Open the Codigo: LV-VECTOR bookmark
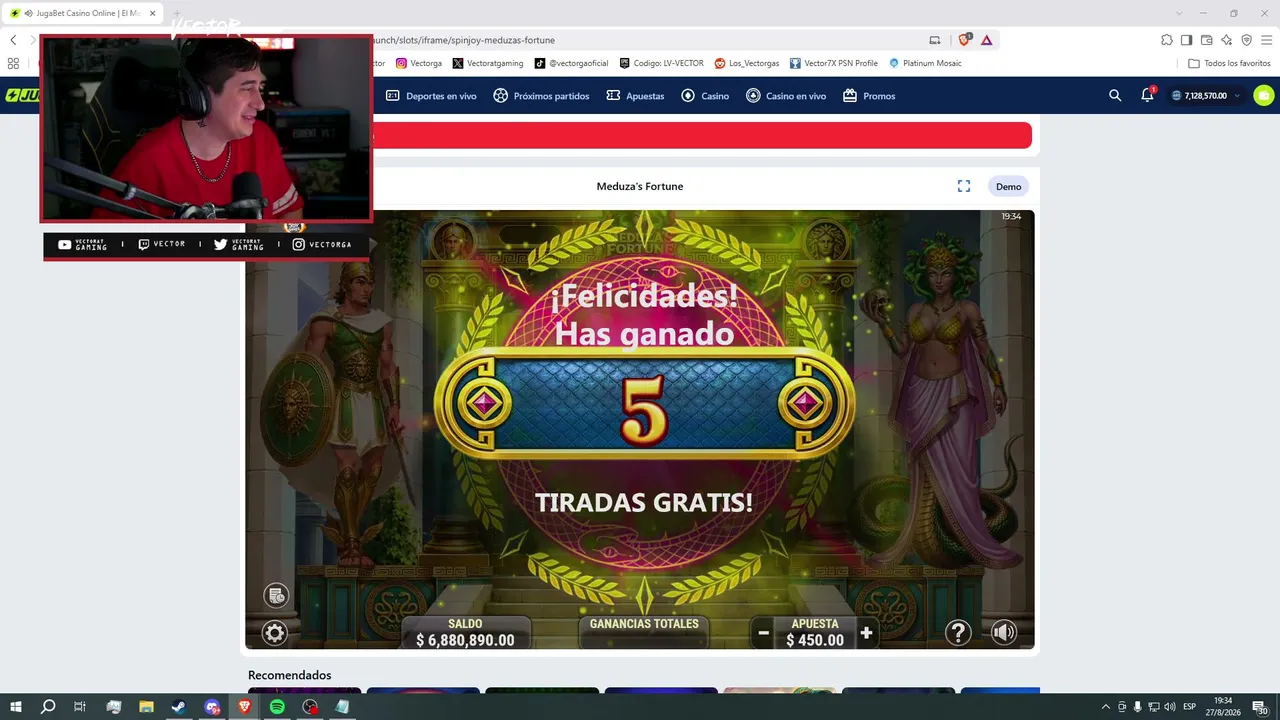 (x=661, y=63)
